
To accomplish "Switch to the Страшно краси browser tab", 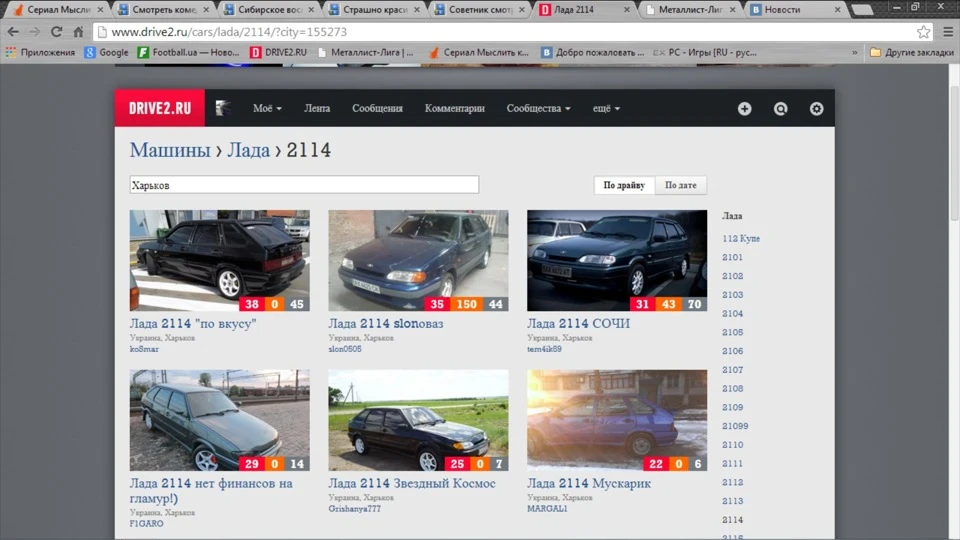I will click(x=373, y=10).
